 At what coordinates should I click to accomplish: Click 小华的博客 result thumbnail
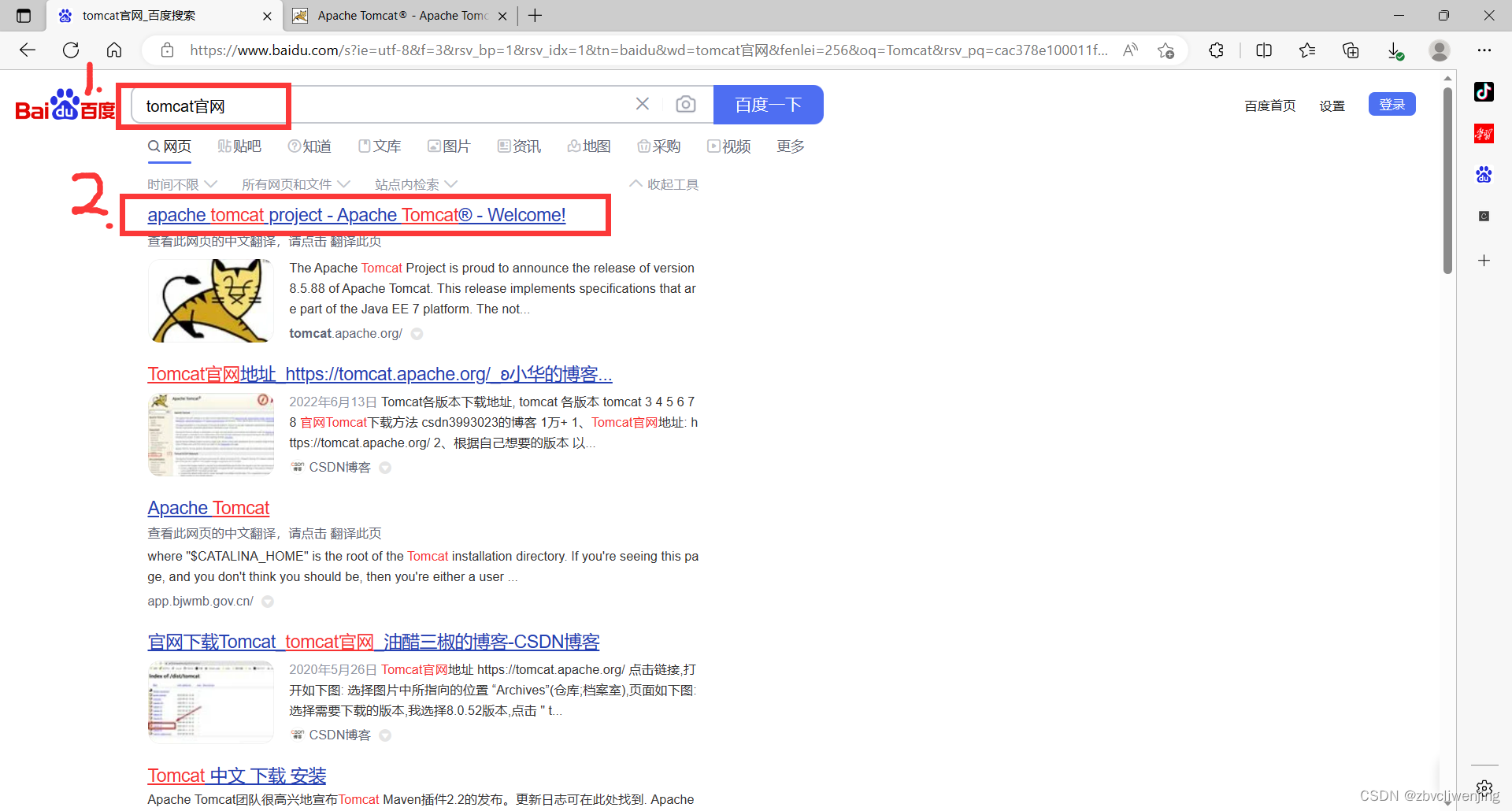pos(210,435)
